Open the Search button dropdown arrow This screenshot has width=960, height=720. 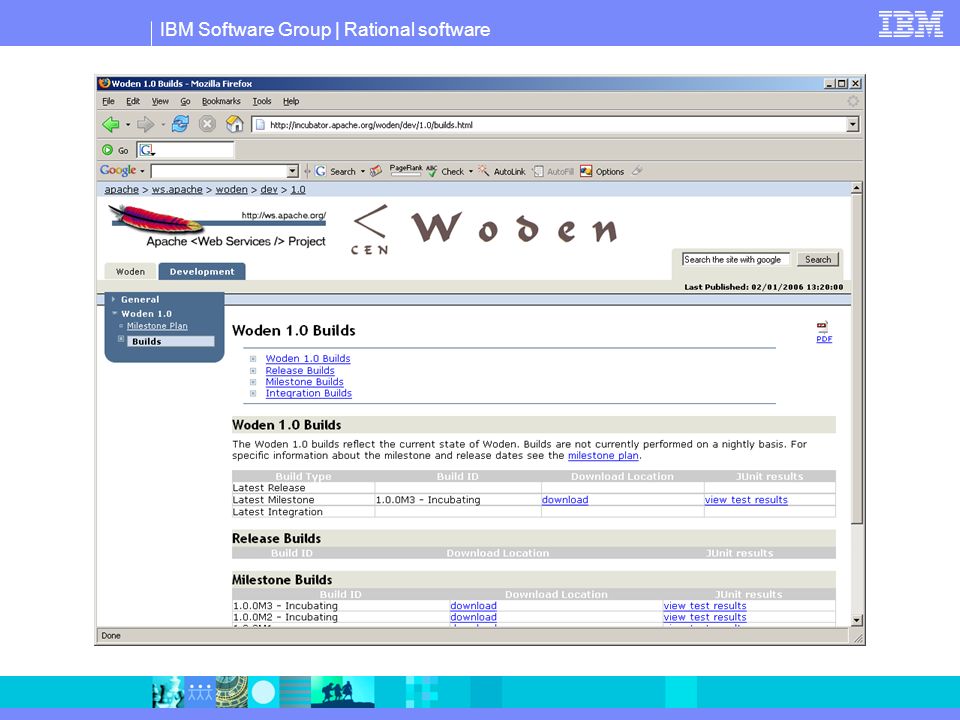click(362, 171)
